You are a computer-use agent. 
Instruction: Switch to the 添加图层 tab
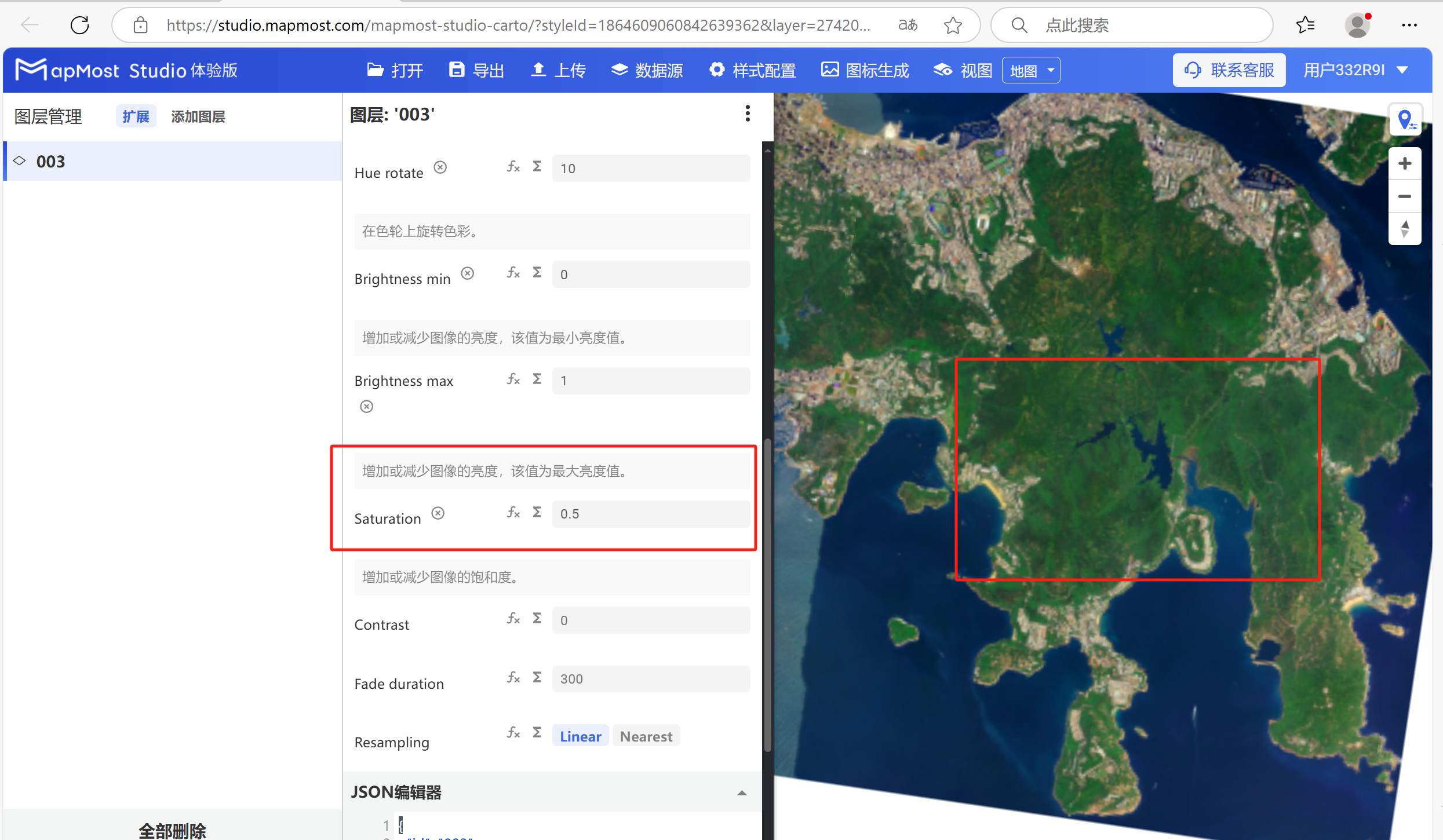[x=198, y=116]
